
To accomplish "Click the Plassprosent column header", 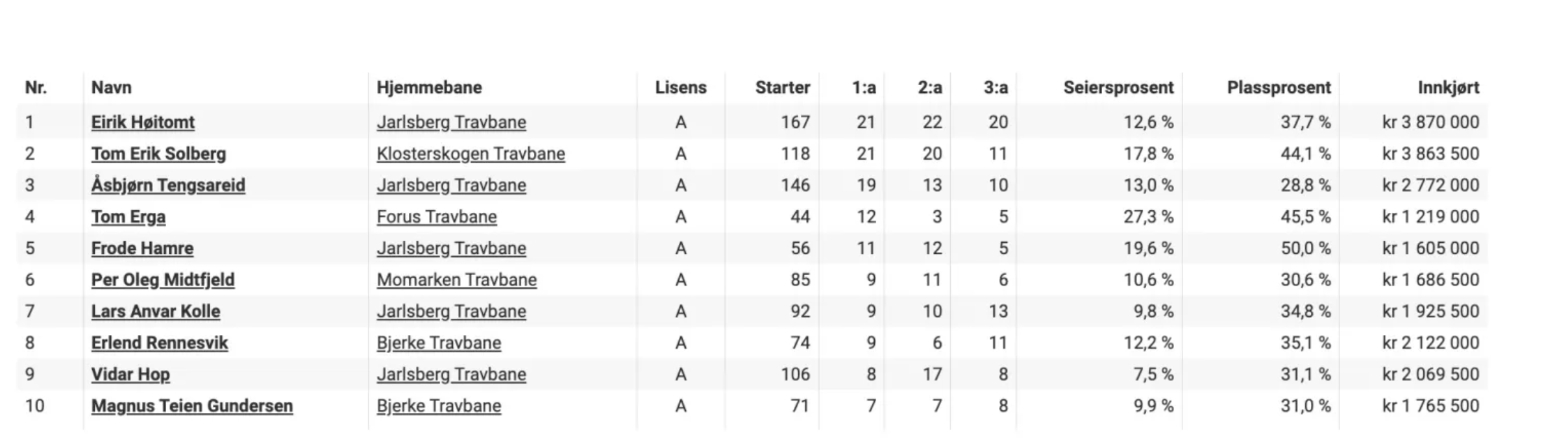I will coord(1279,88).
